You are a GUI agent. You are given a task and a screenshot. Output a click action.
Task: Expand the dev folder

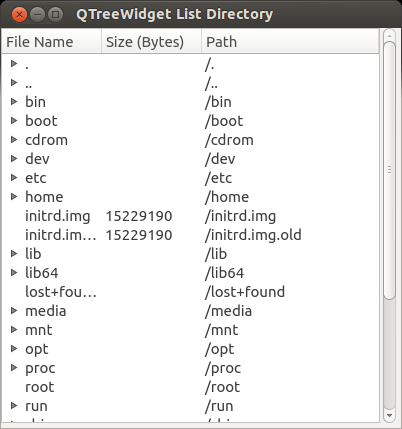14,158
